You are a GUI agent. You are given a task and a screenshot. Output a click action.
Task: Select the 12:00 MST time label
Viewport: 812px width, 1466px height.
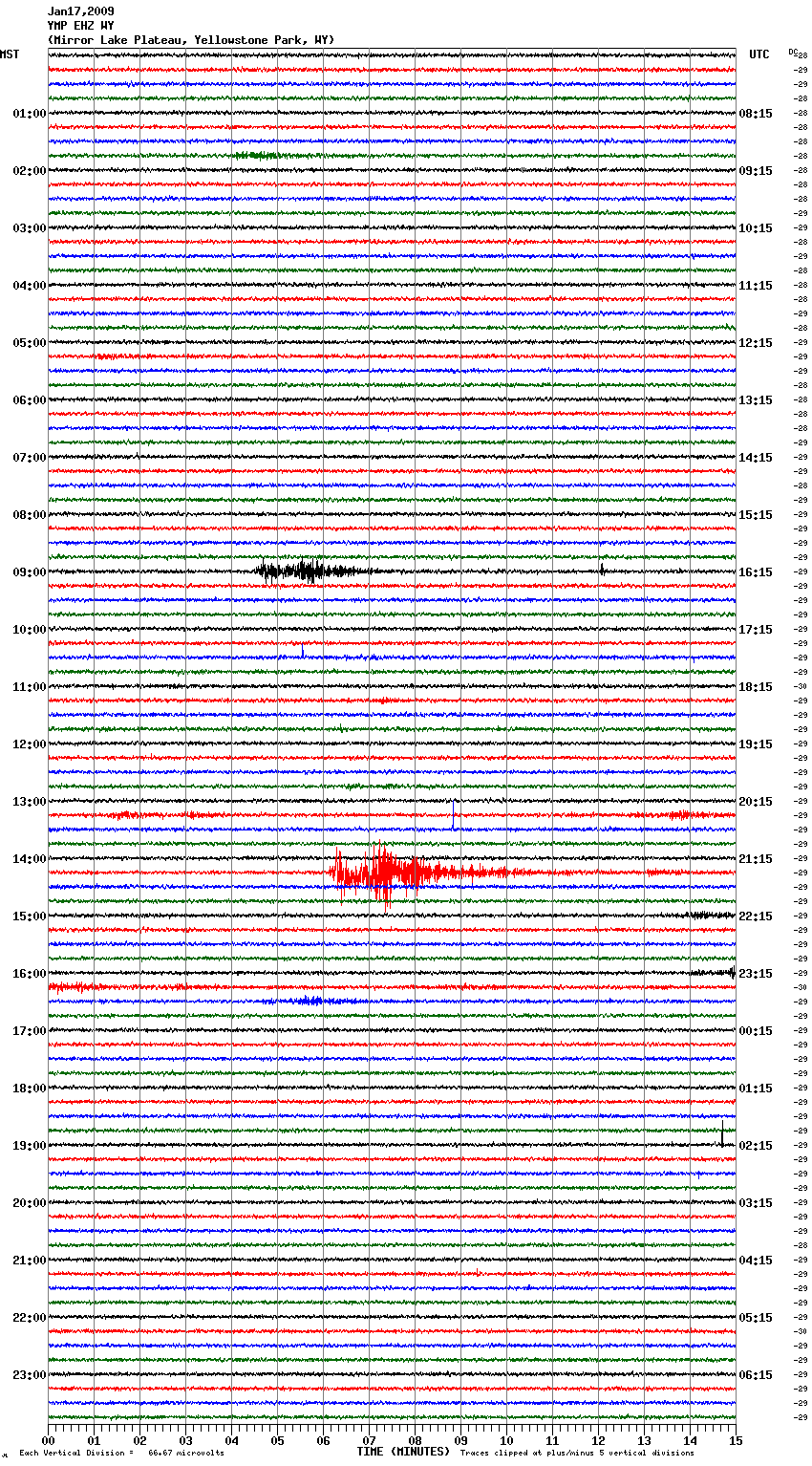29,744
